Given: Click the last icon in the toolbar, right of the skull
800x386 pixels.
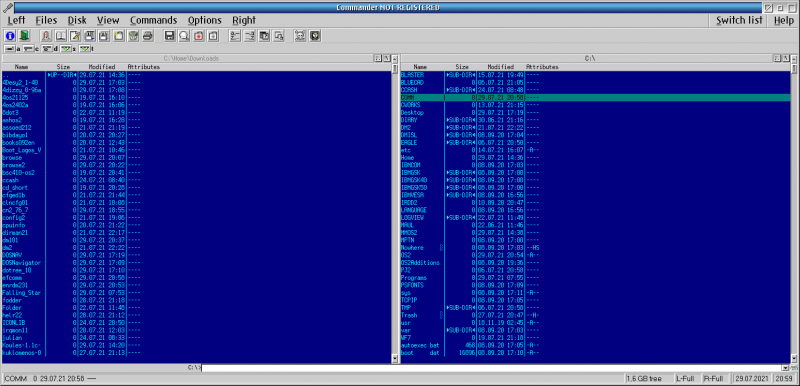Looking at the screenshot, I should pyautogui.click(x=314, y=36).
